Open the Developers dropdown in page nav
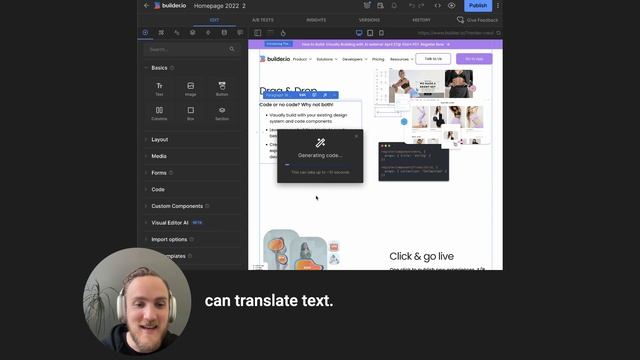 (x=355, y=59)
